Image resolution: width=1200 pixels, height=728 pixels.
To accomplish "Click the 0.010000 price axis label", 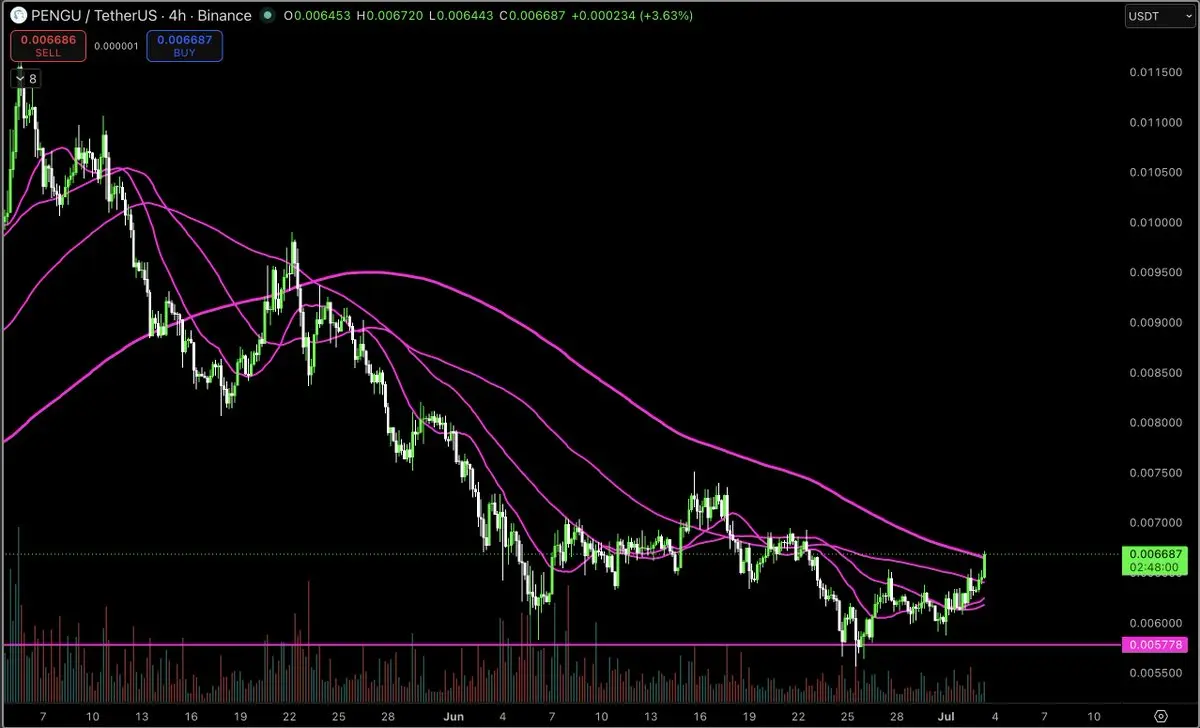I will coord(1155,222).
